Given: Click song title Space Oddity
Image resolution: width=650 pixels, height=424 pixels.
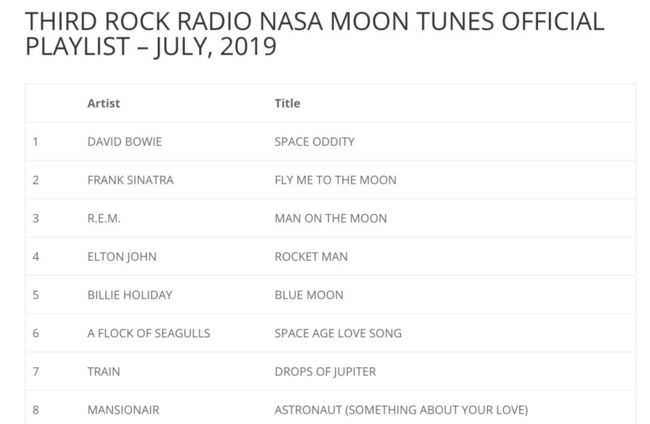Looking at the screenshot, I should pos(314,142).
